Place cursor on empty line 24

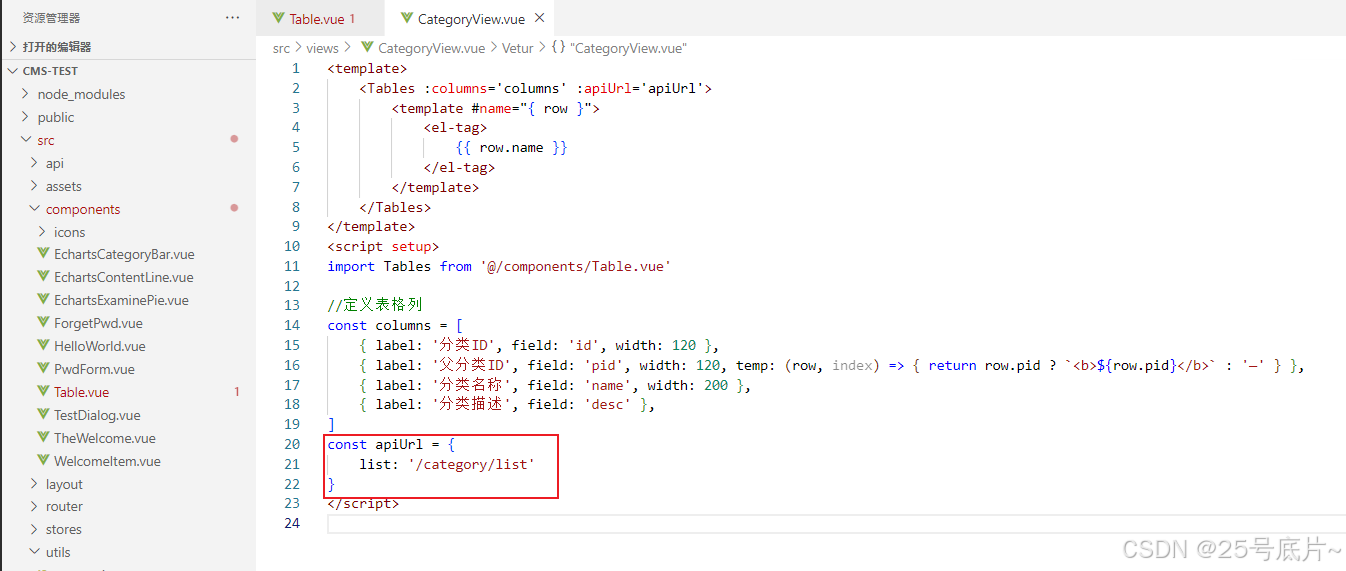coord(835,523)
